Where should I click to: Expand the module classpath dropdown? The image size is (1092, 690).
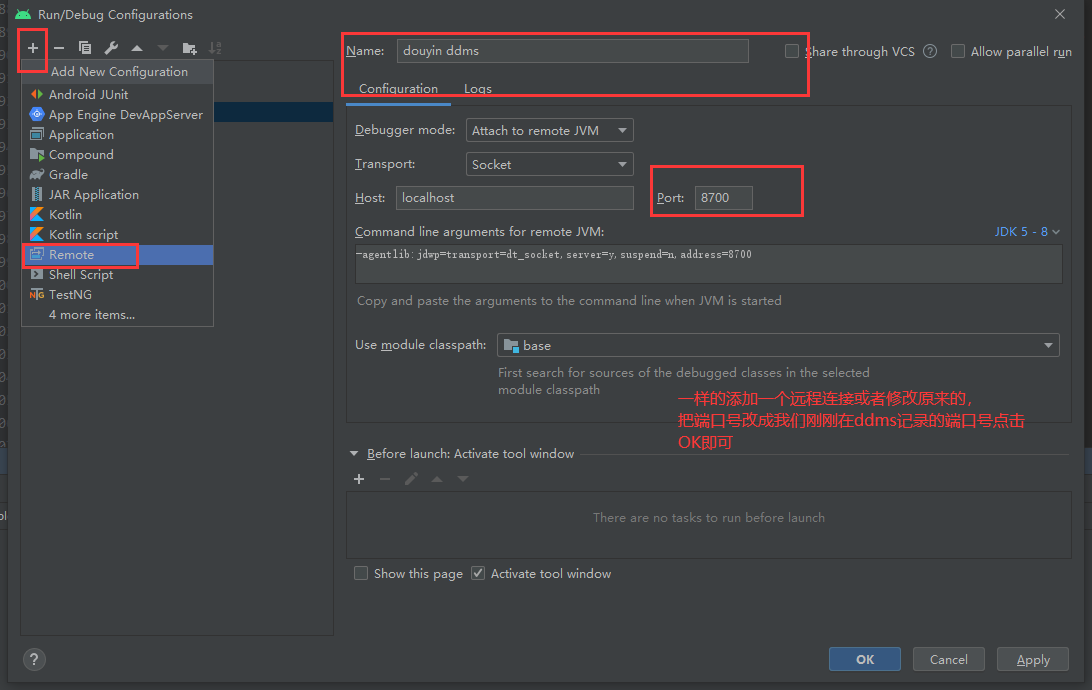point(777,346)
